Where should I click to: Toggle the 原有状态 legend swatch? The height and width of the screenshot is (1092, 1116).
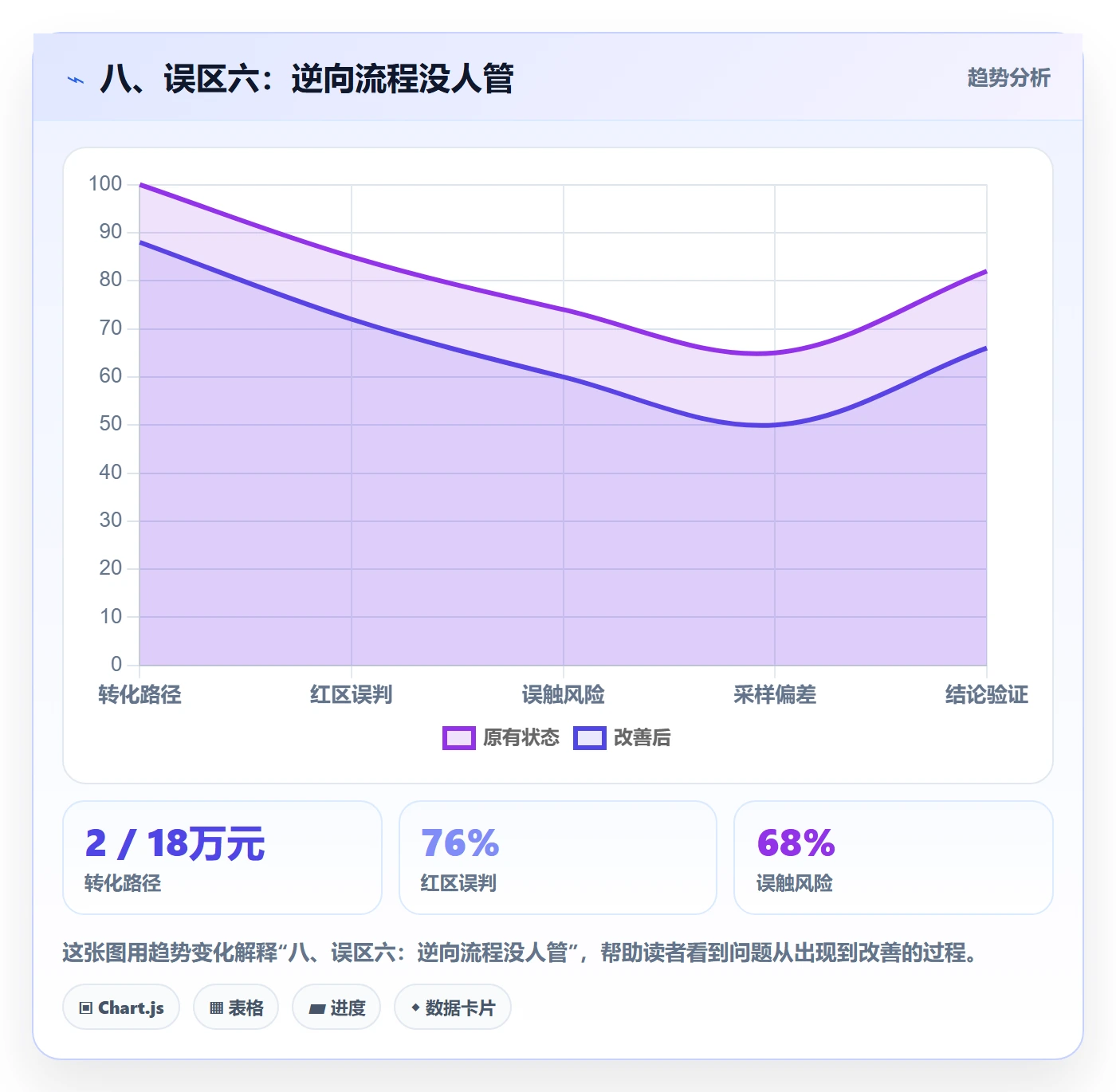click(458, 738)
